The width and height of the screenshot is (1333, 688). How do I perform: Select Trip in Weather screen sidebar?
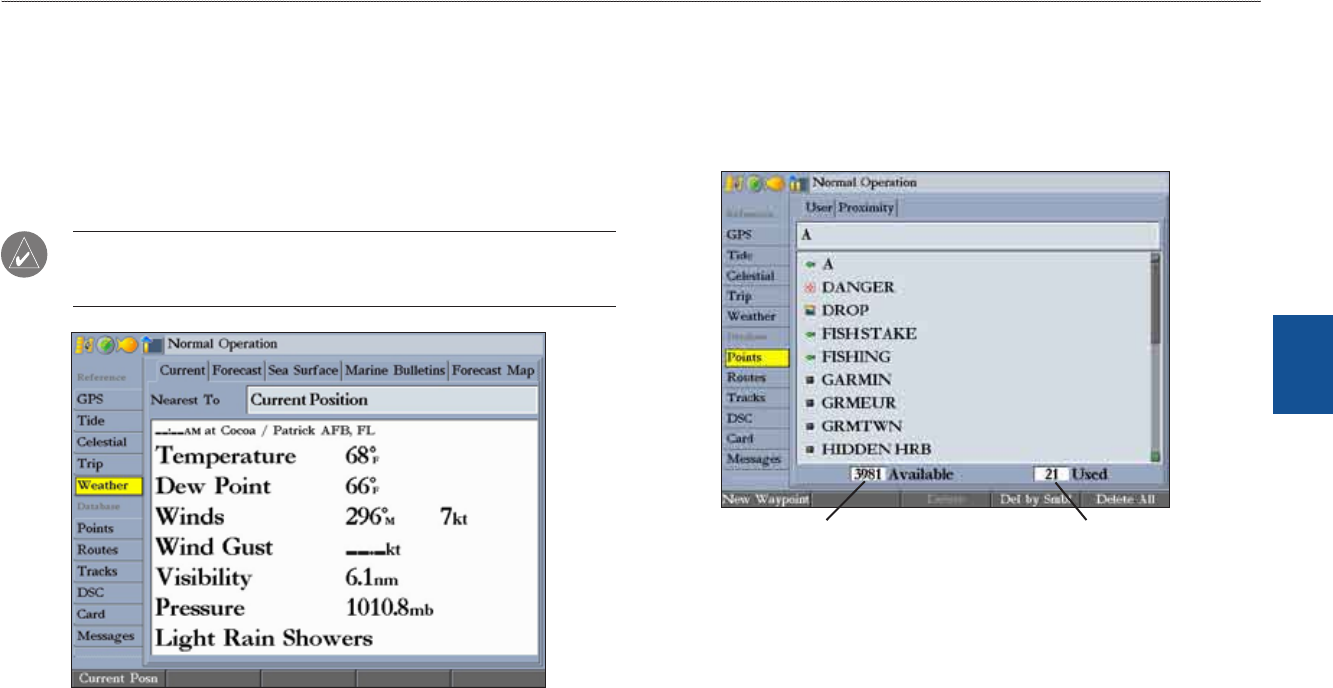[x=108, y=464]
